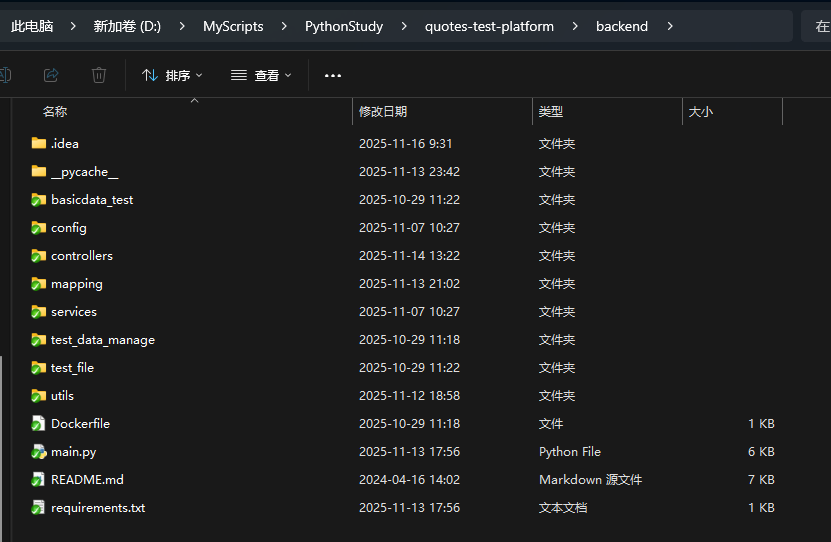Click the Share icon in toolbar

[x=51, y=75]
